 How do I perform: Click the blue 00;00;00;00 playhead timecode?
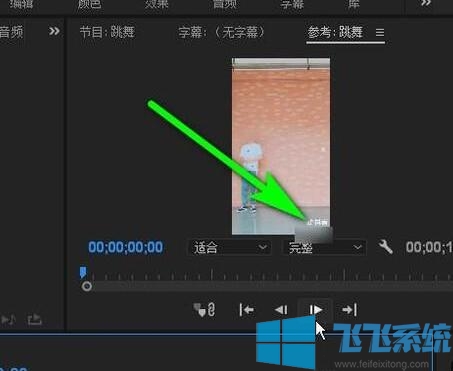click(x=125, y=247)
